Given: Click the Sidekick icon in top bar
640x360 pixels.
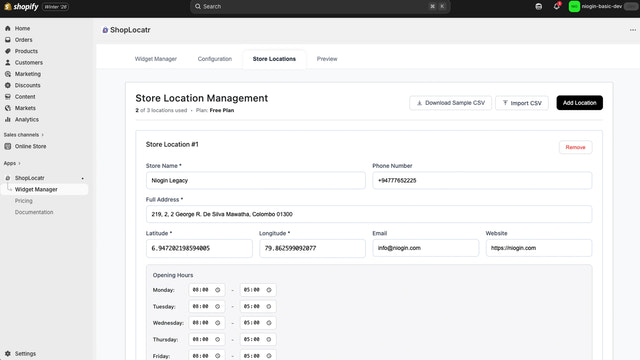Looking at the screenshot, I should tap(539, 7).
